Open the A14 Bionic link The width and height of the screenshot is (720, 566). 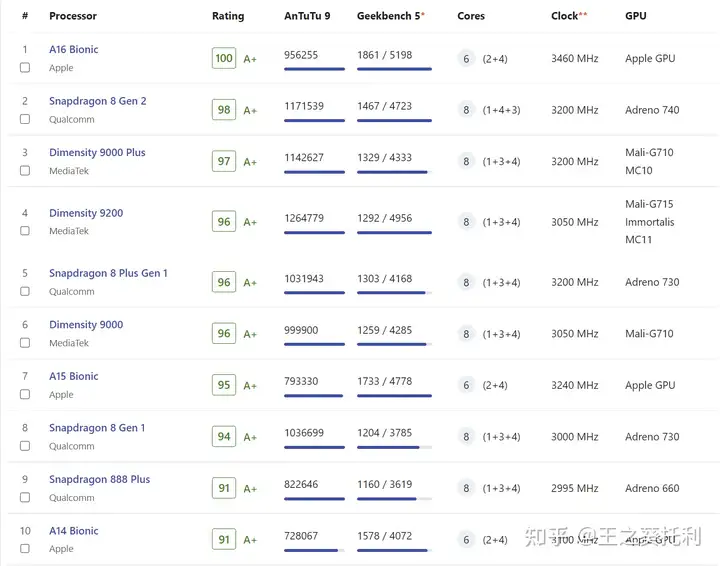click(x=73, y=531)
